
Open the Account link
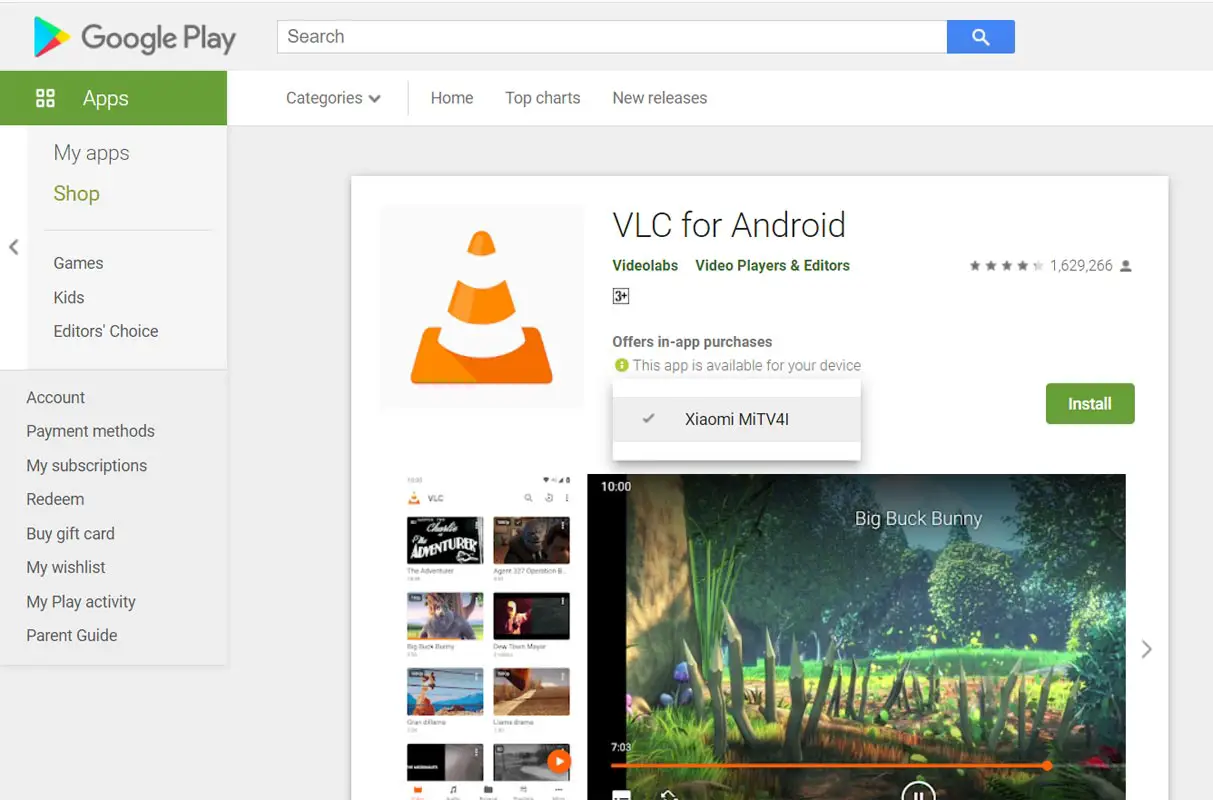pos(55,397)
